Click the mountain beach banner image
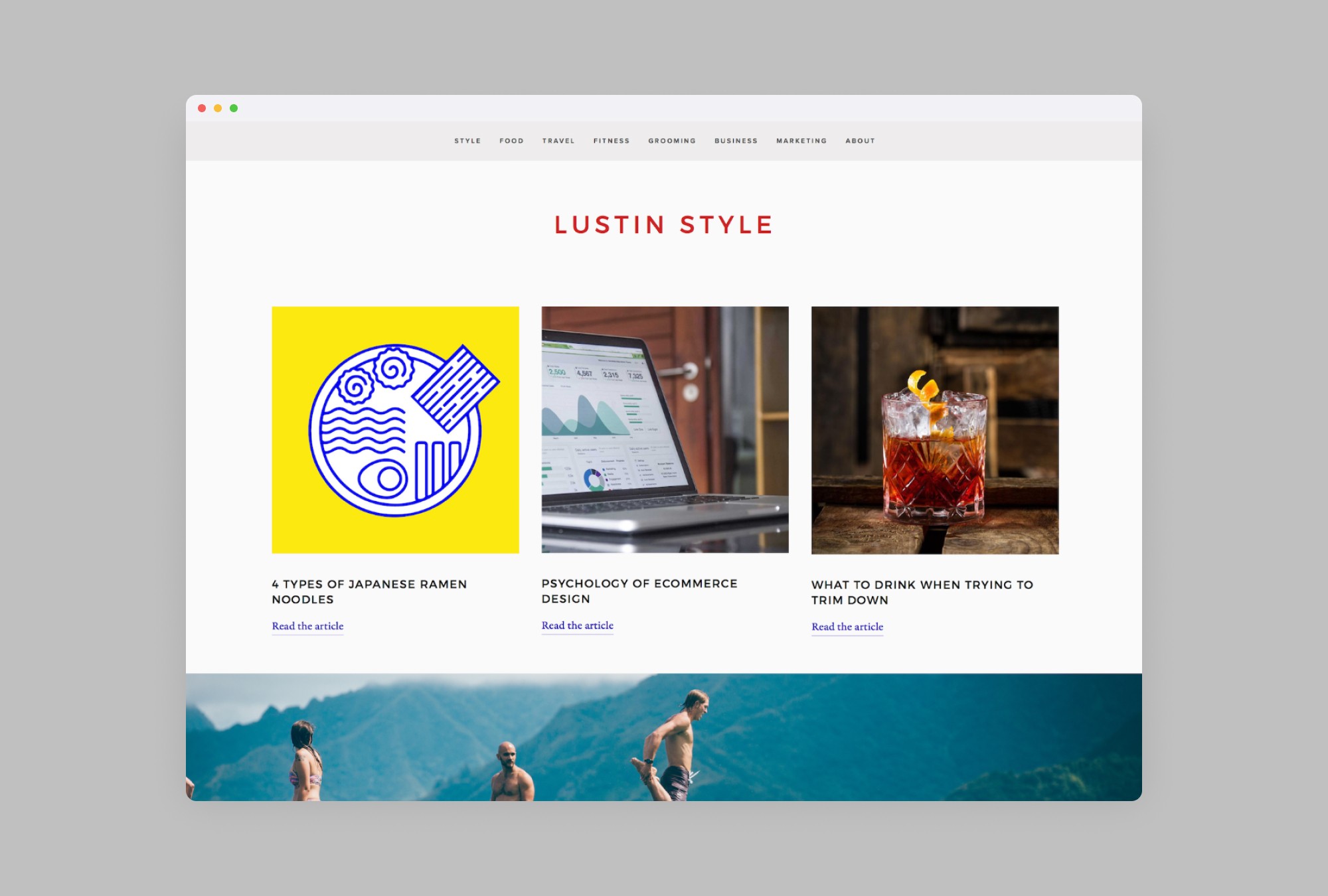This screenshot has width=1328, height=896. 664,737
